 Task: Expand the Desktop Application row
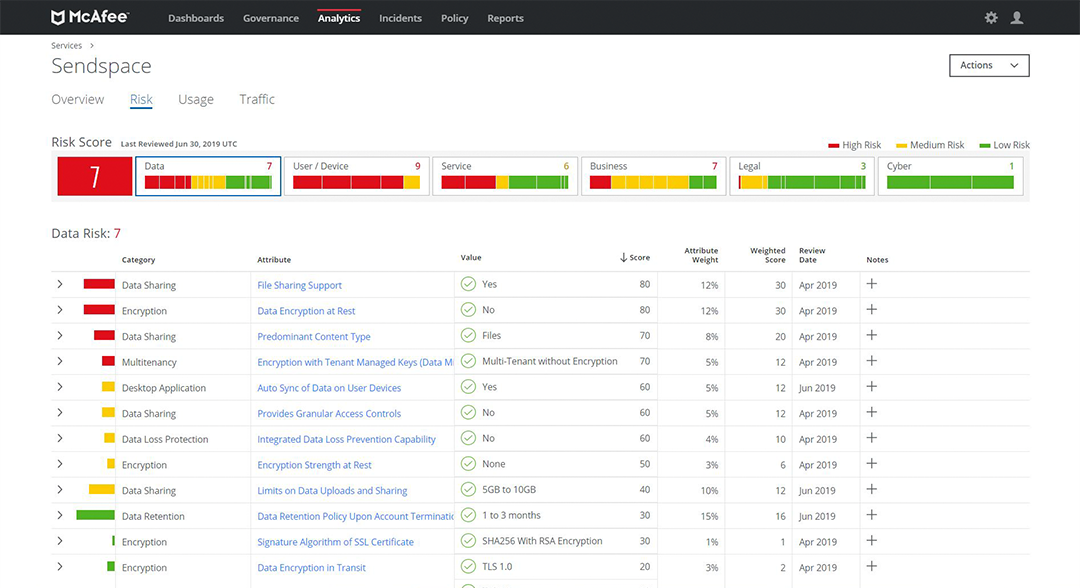click(60, 387)
